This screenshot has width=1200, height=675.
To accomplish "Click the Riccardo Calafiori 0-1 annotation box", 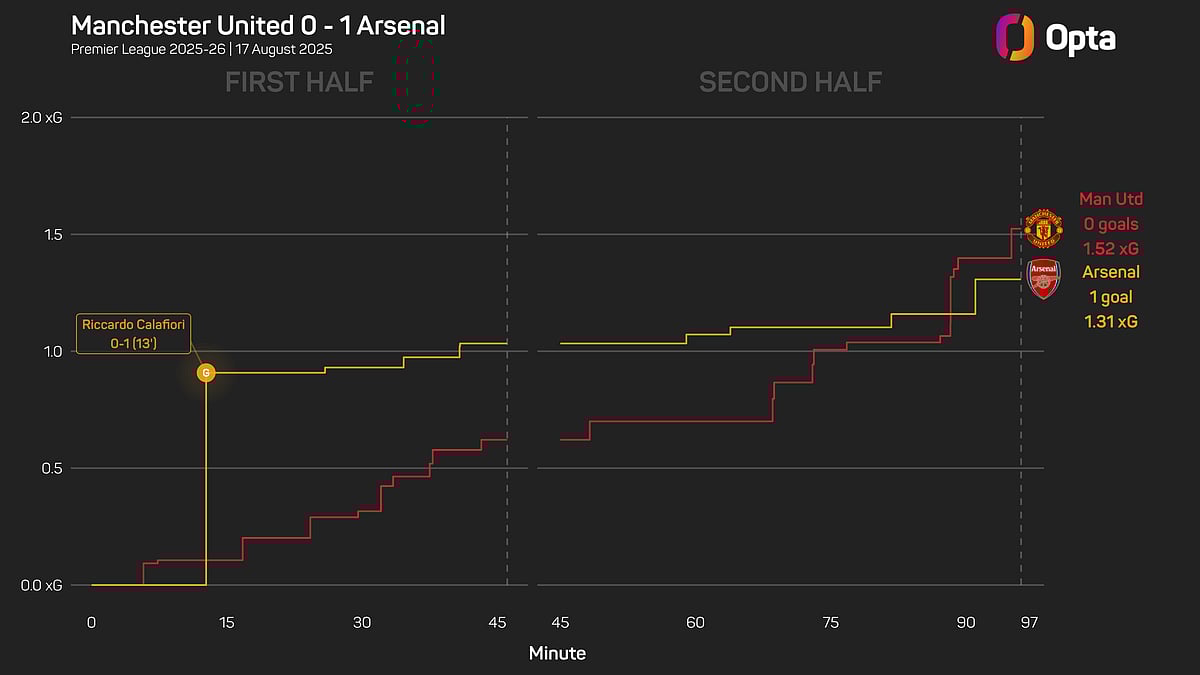I will 134,334.
